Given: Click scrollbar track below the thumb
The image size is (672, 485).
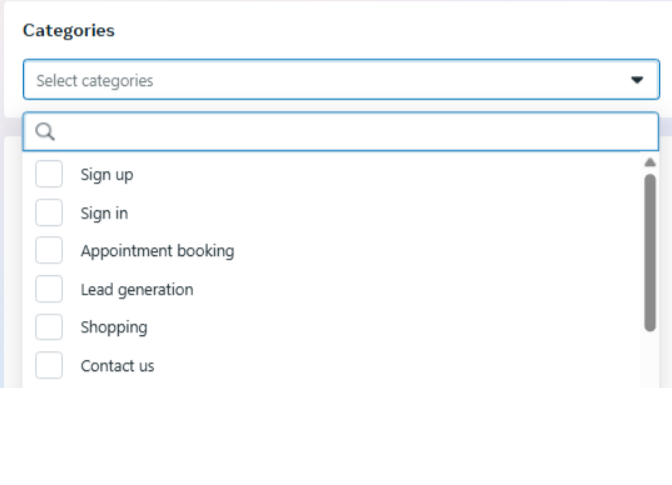Looking at the screenshot, I should [x=650, y=360].
